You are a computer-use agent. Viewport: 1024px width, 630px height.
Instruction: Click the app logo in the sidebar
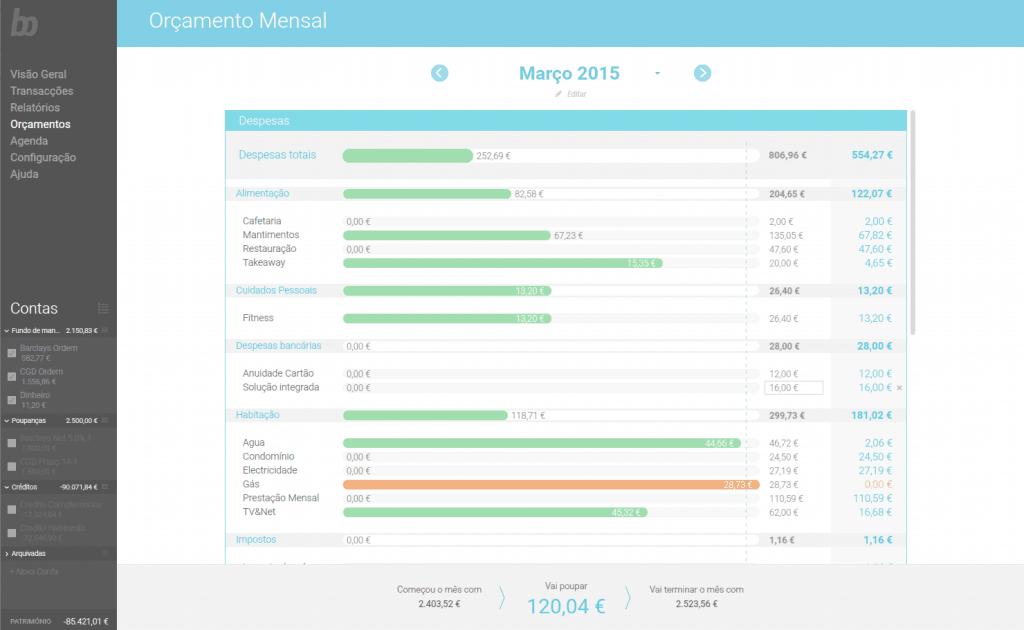24,23
